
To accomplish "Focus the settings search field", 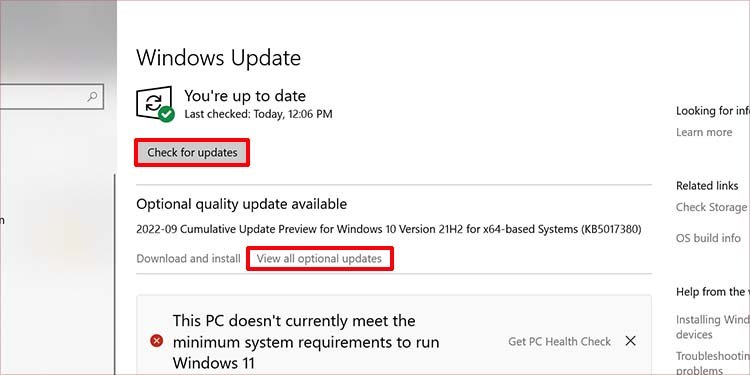I will click(50, 97).
